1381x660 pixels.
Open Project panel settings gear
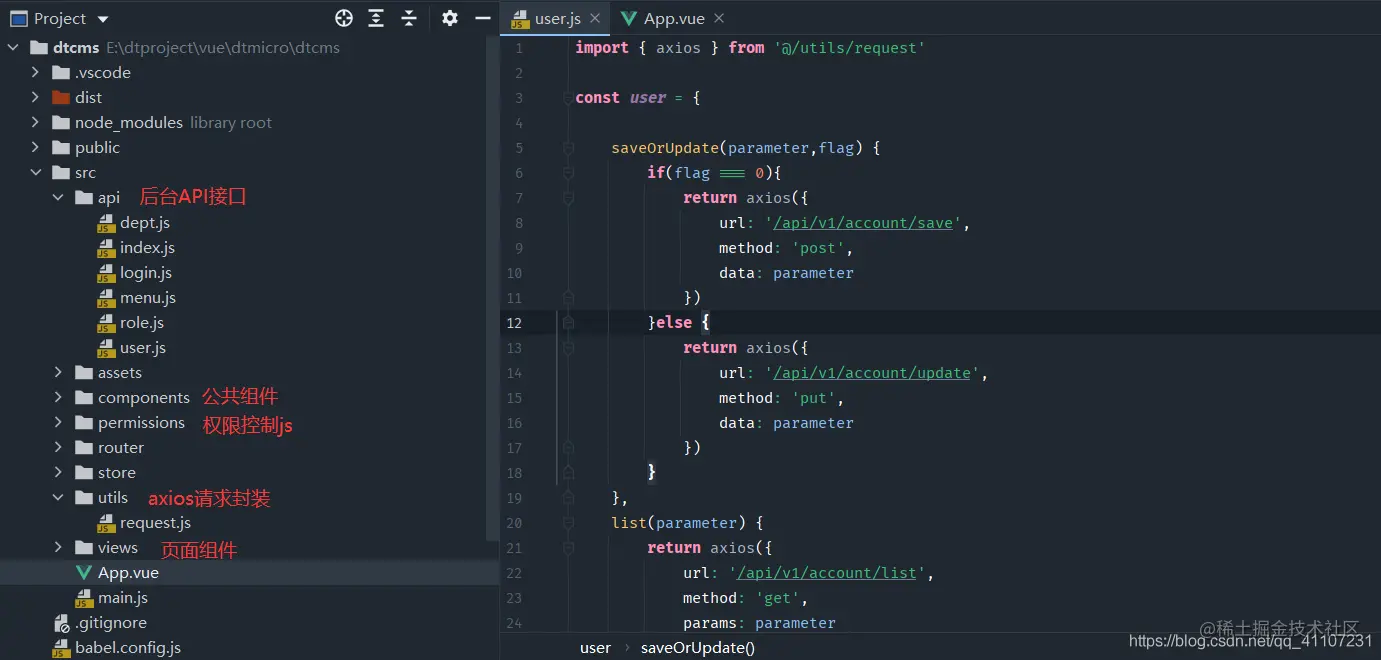click(x=450, y=18)
